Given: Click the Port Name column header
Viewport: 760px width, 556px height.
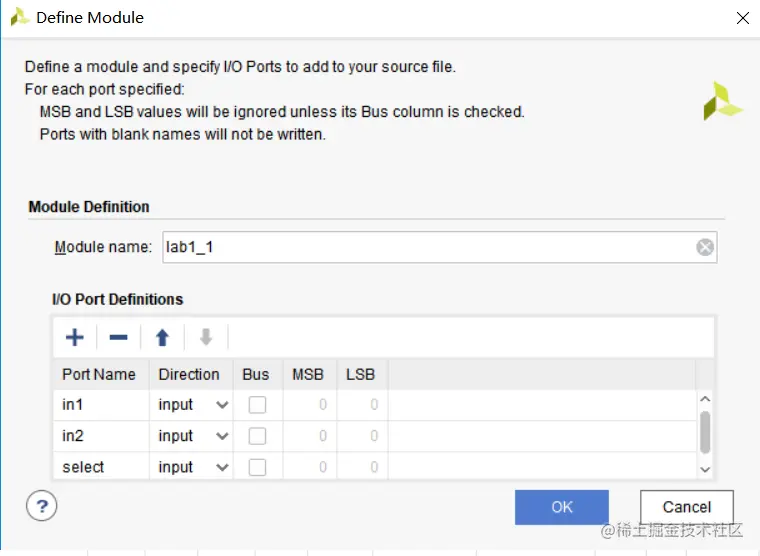Looking at the screenshot, I should click(99, 375).
